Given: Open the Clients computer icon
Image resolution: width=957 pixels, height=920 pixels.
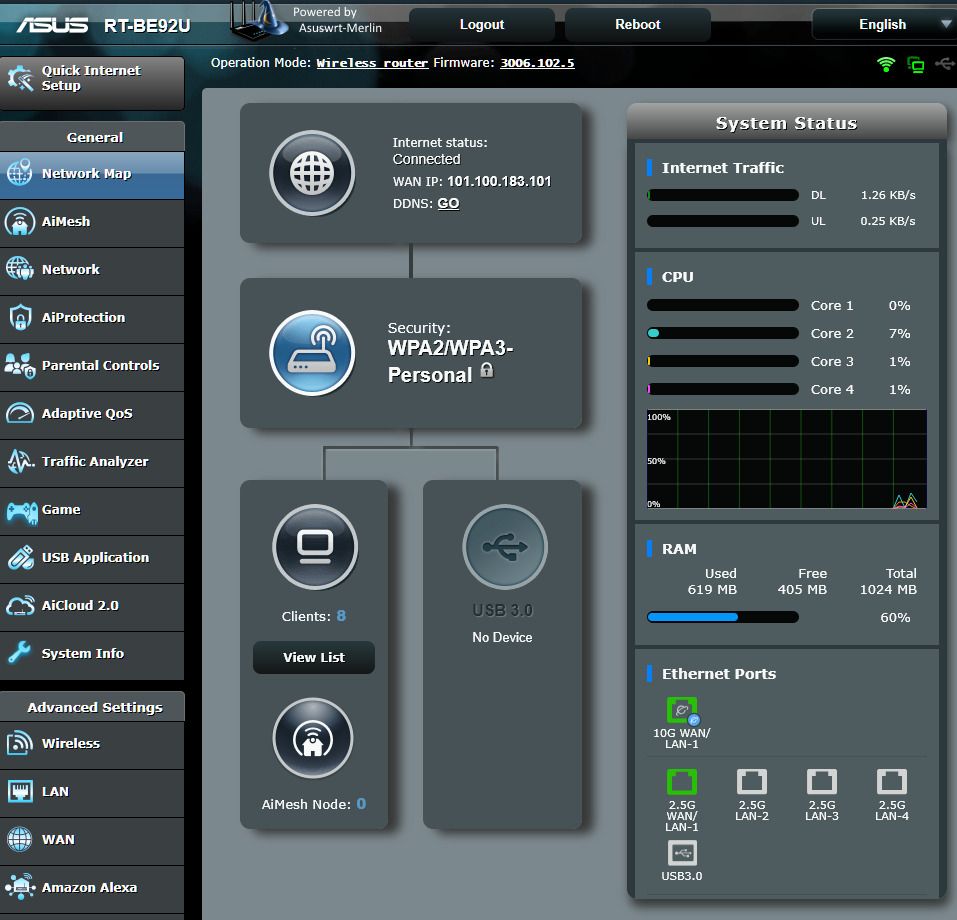Looking at the screenshot, I should click(315, 546).
